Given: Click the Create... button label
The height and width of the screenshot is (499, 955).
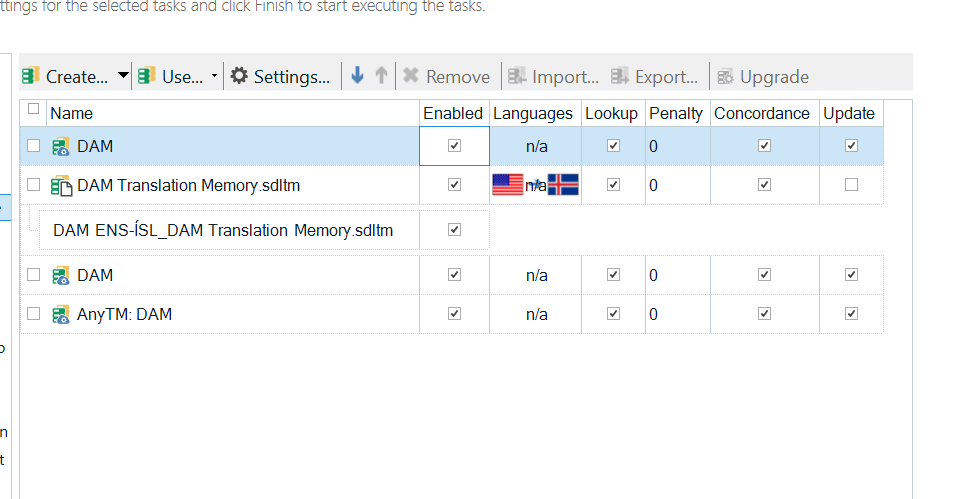Looking at the screenshot, I should pos(77,77).
